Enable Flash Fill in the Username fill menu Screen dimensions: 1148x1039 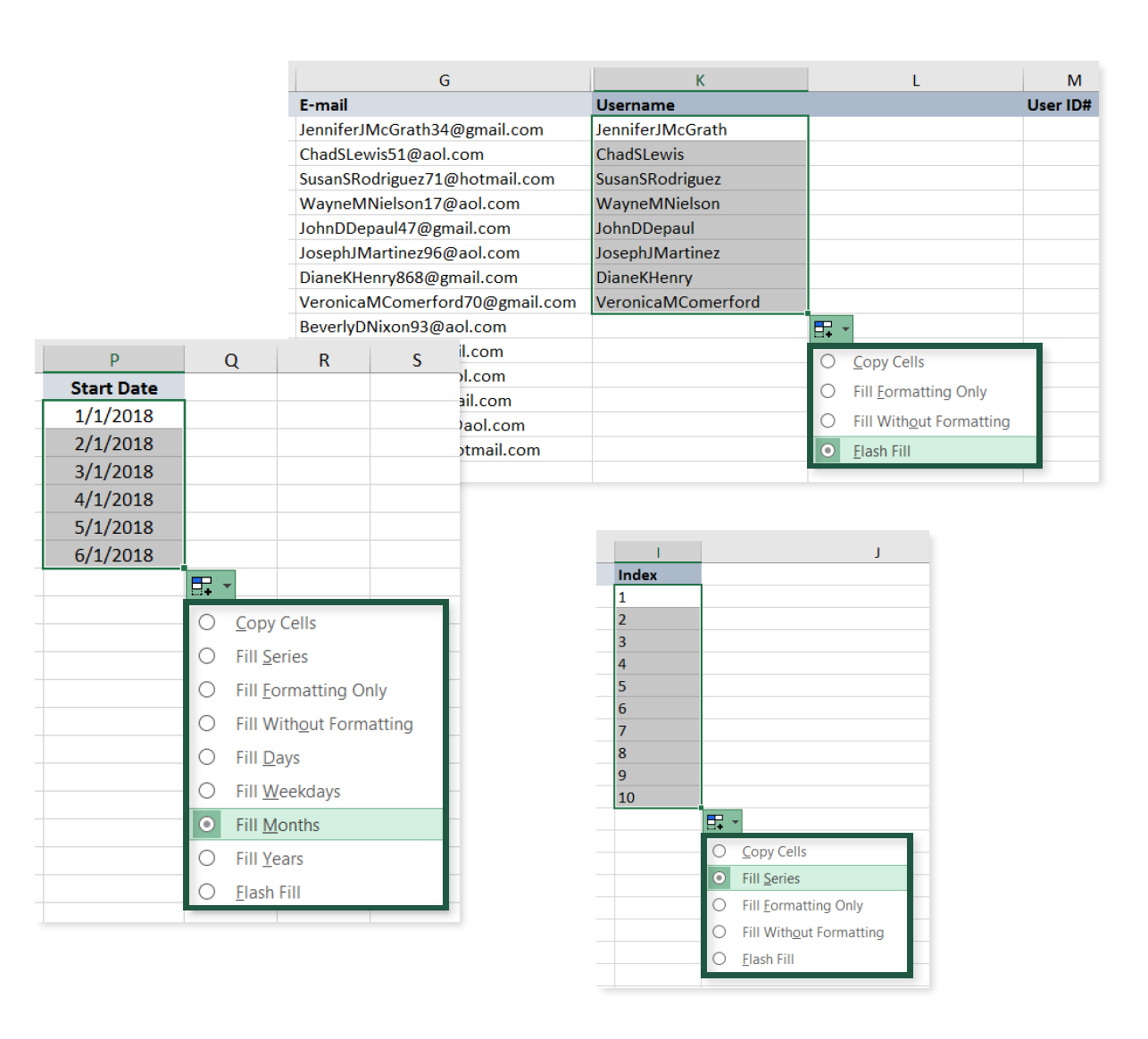click(x=882, y=451)
